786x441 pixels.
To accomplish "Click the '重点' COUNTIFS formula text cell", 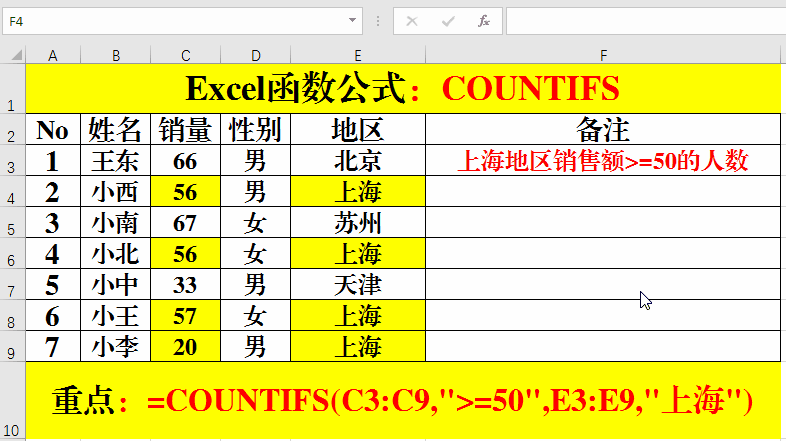I will (x=403, y=401).
